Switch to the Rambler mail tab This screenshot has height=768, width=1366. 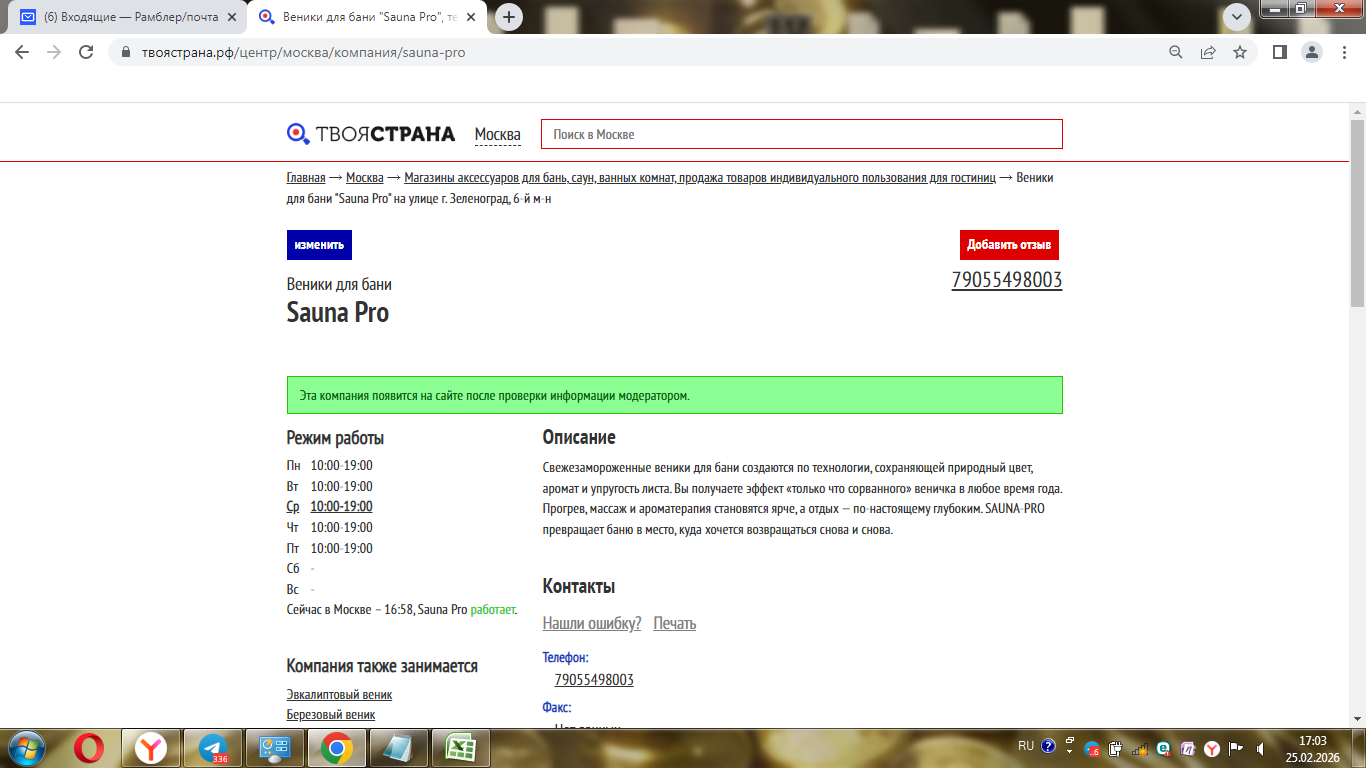click(x=127, y=17)
